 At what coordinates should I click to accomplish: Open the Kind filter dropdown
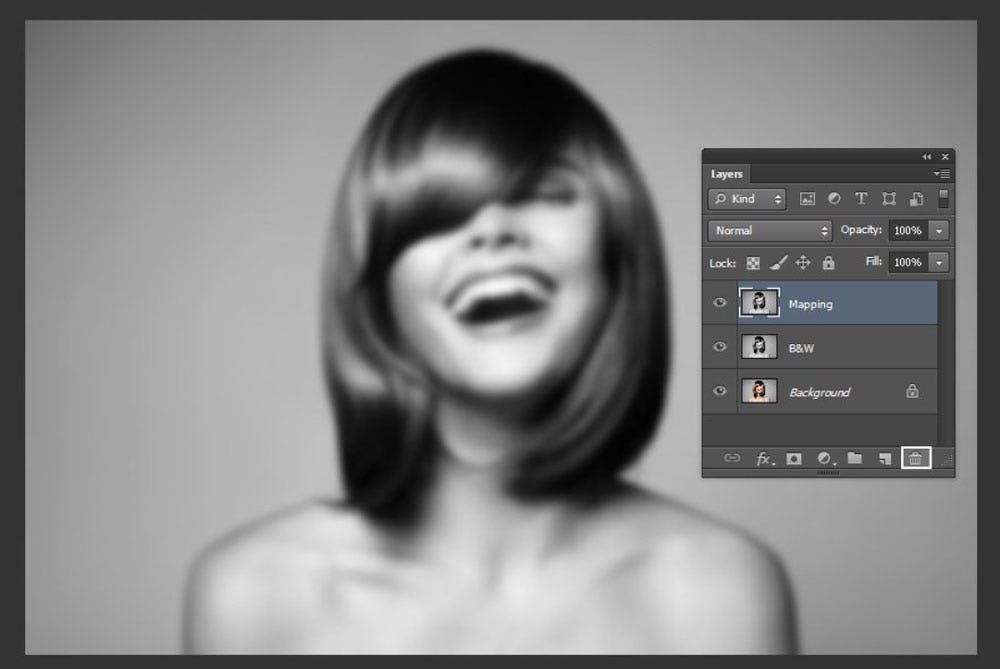pos(747,199)
